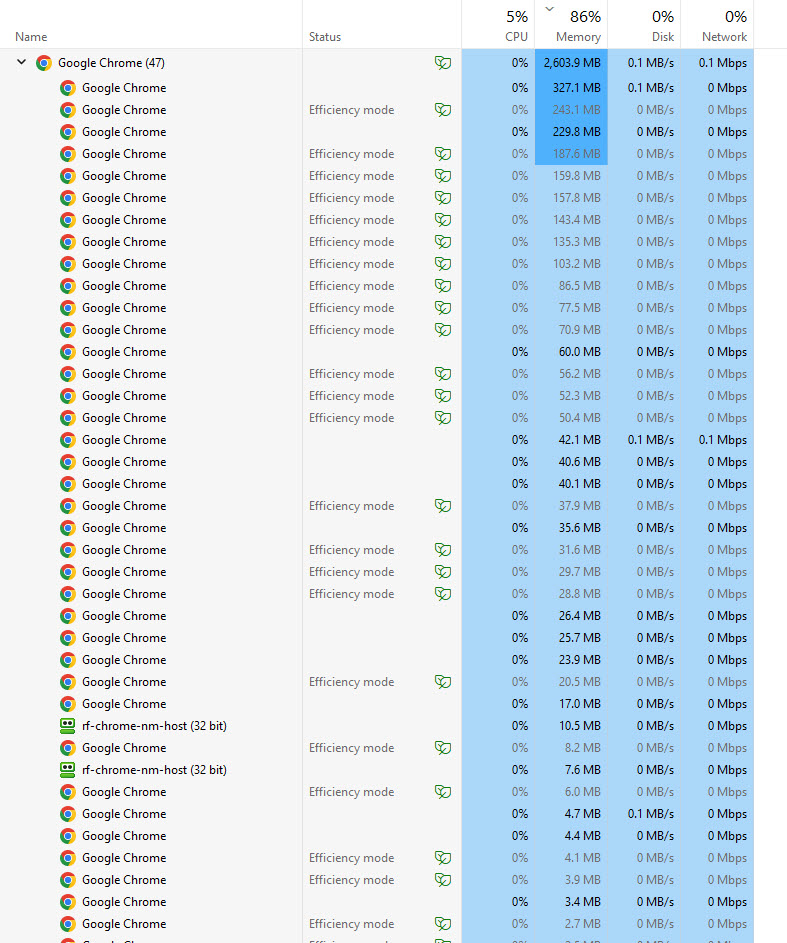
Task: Click the efficiency leaf icon in the 56.2 MB row
Action: click(443, 373)
